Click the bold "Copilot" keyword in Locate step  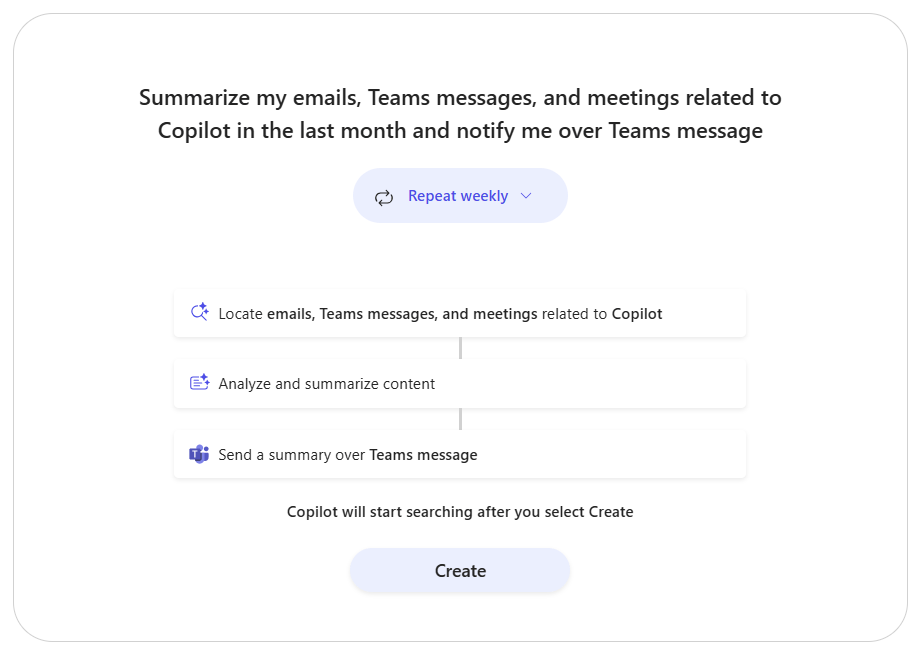pyautogui.click(x=637, y=314)
